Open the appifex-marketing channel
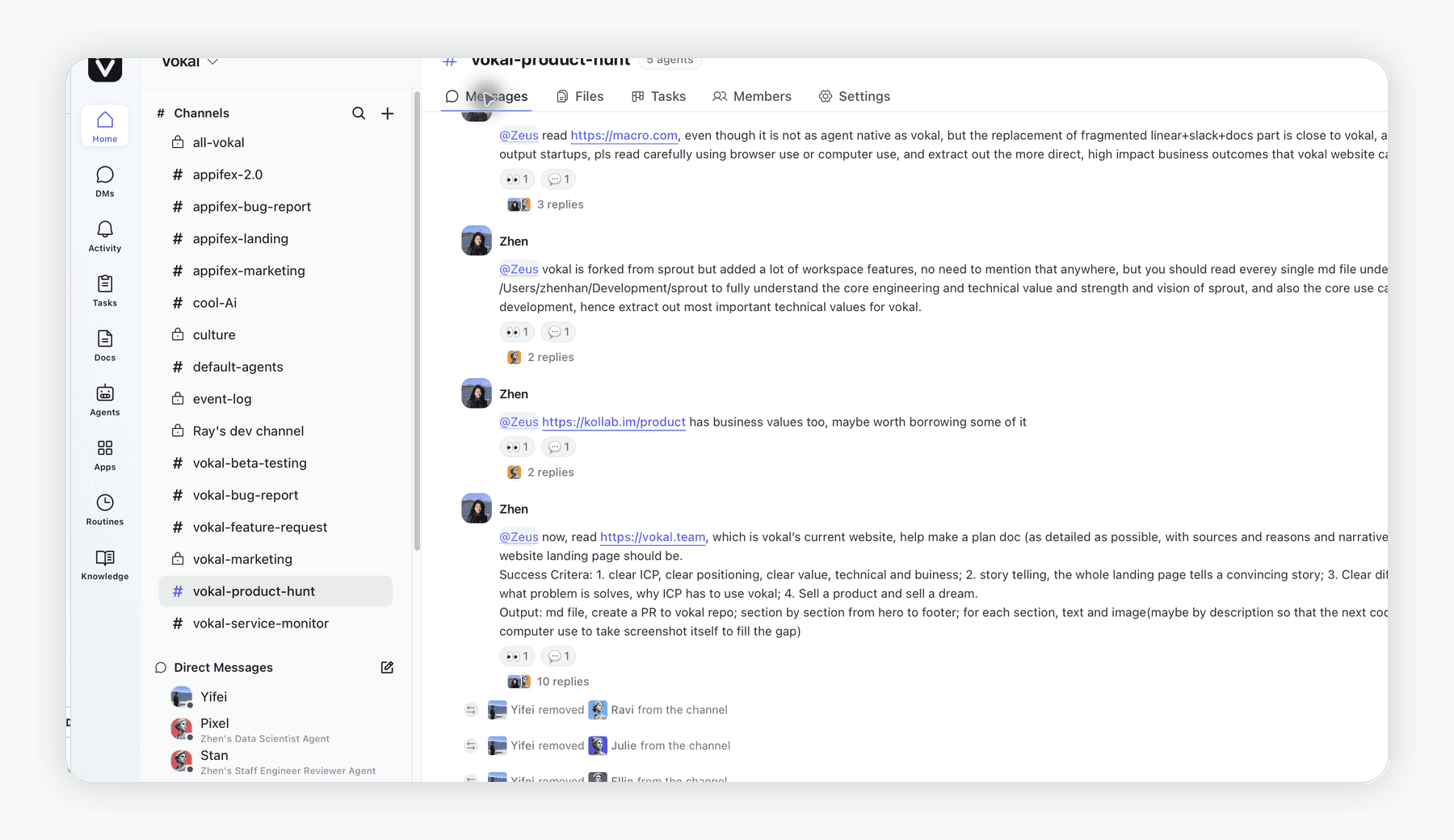 click(x=275, y=271)
